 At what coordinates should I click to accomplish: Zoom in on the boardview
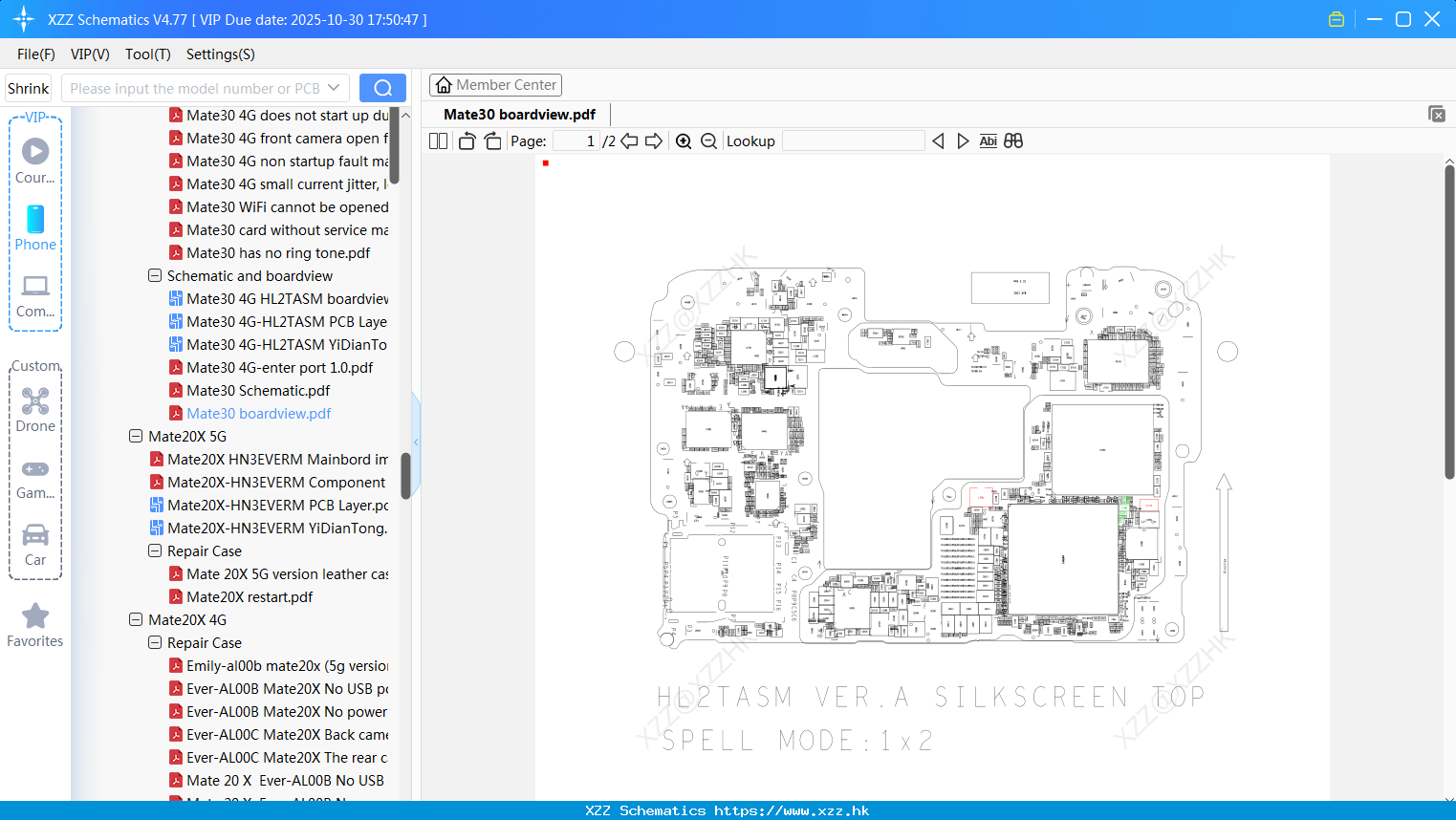point(684,141)
